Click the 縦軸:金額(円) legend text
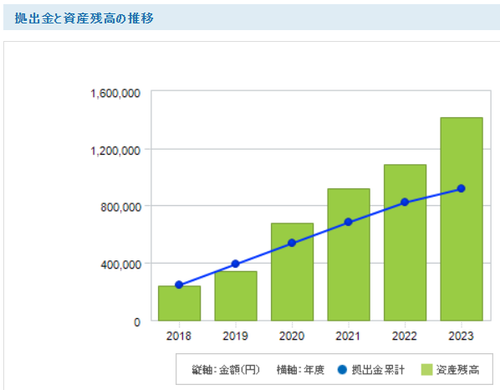This screenshot has height=390, width=500. coord(226,370)
